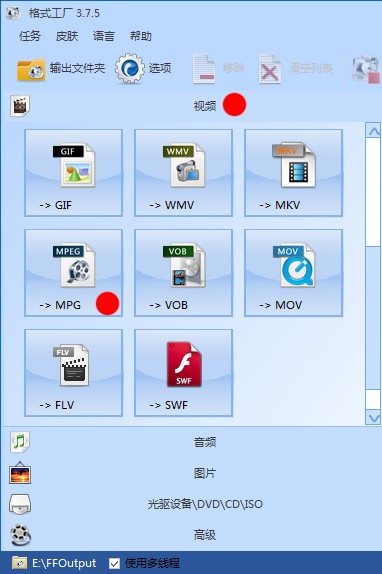The image size is (382, 574).
Task: Open the 帮助 menu
Action: 141,36
